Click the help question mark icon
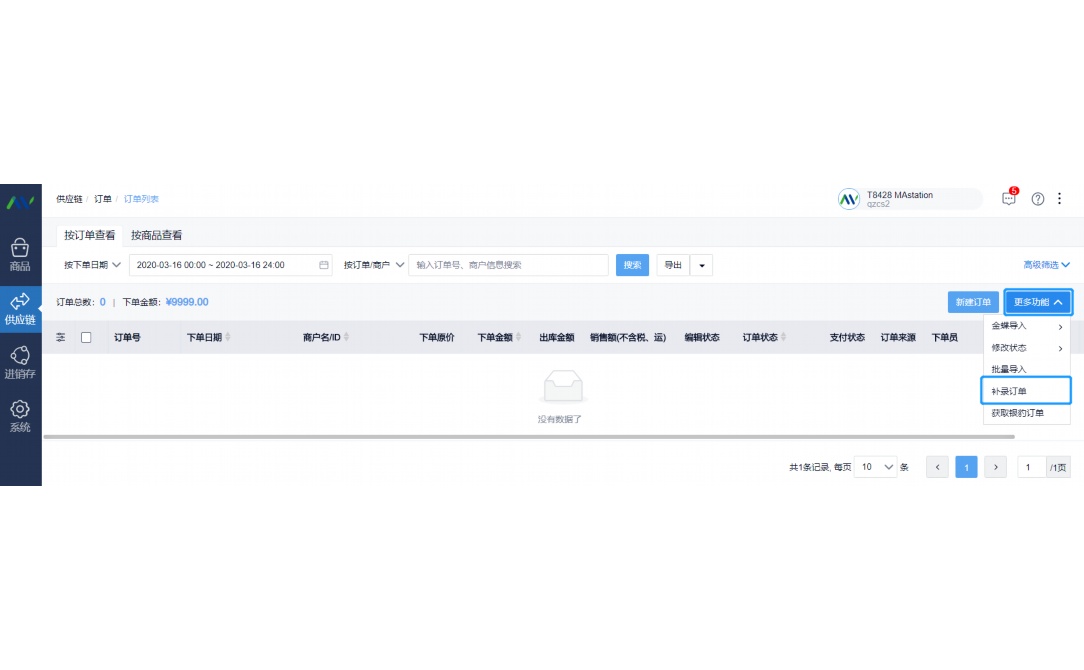Viewport: 1084px width, 670px height. coord(1038,199)
